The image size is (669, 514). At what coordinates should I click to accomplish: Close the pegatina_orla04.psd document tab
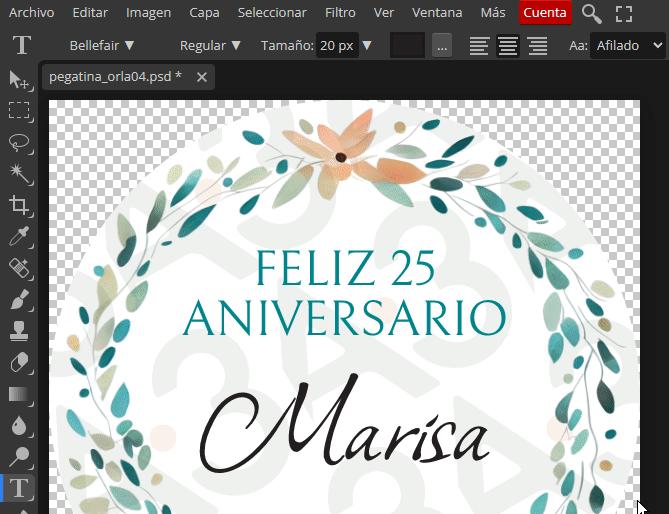pyautogui.click(x=202, y=77)
